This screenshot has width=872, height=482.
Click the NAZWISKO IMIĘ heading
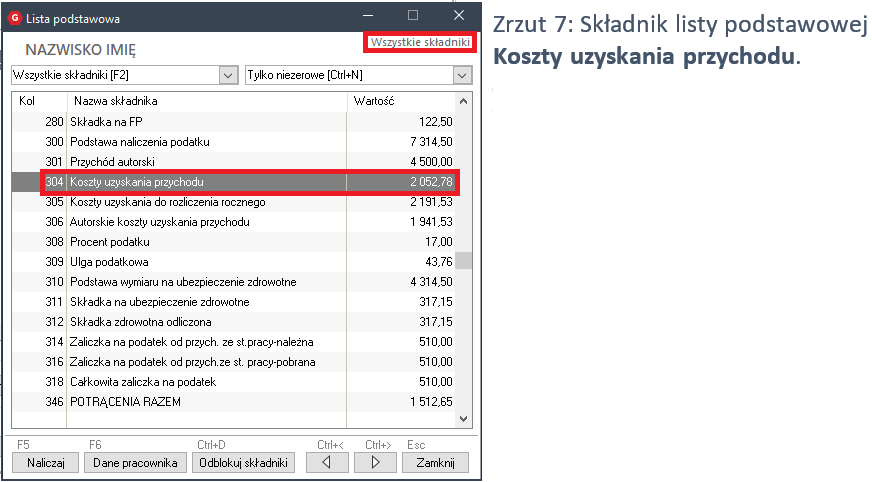pos(81,50)
